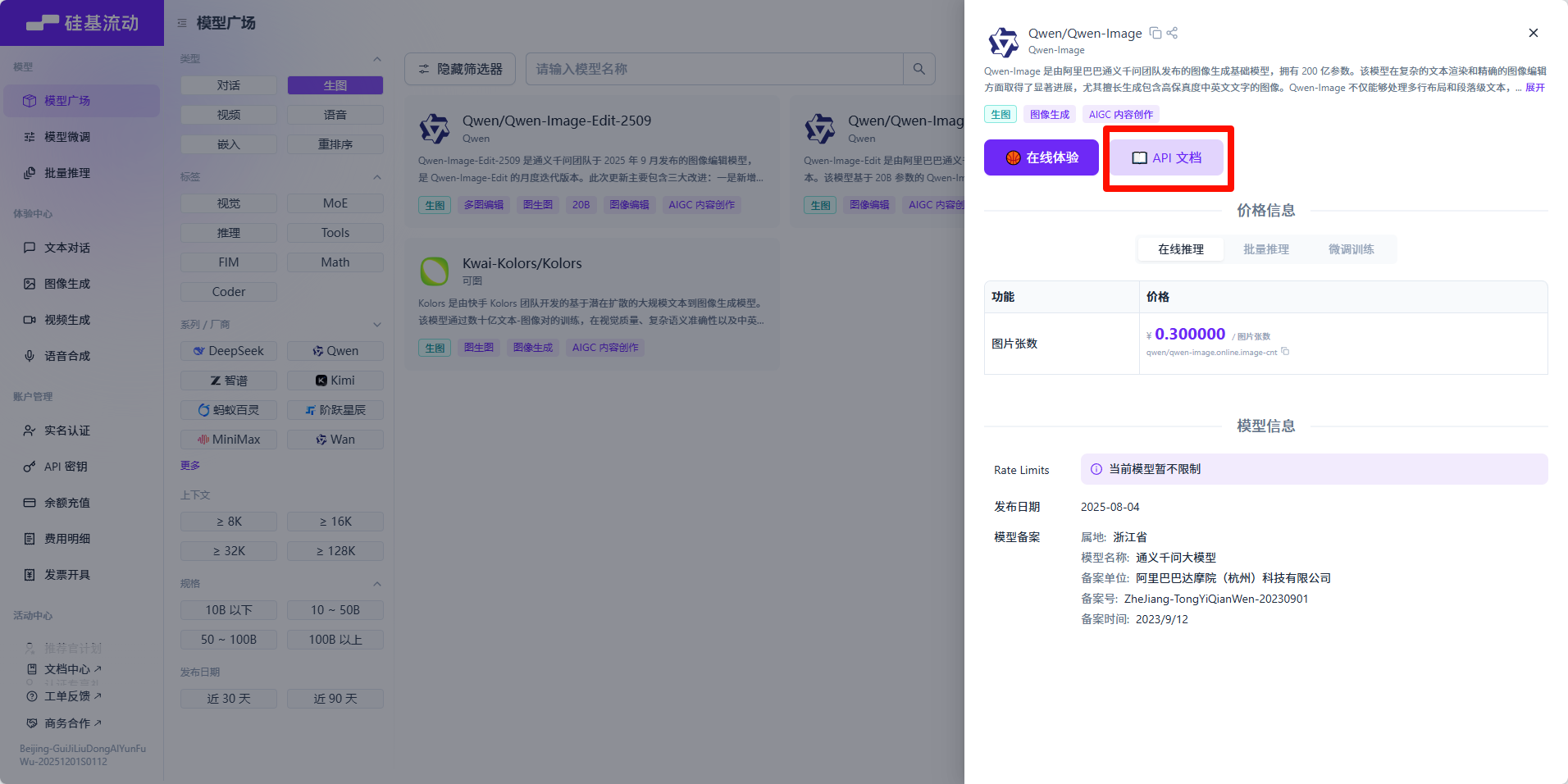Go to 图像生成 experience page
Image resolution: width=1568 pixels, height=784 pixels.
(x=81, y=284)
